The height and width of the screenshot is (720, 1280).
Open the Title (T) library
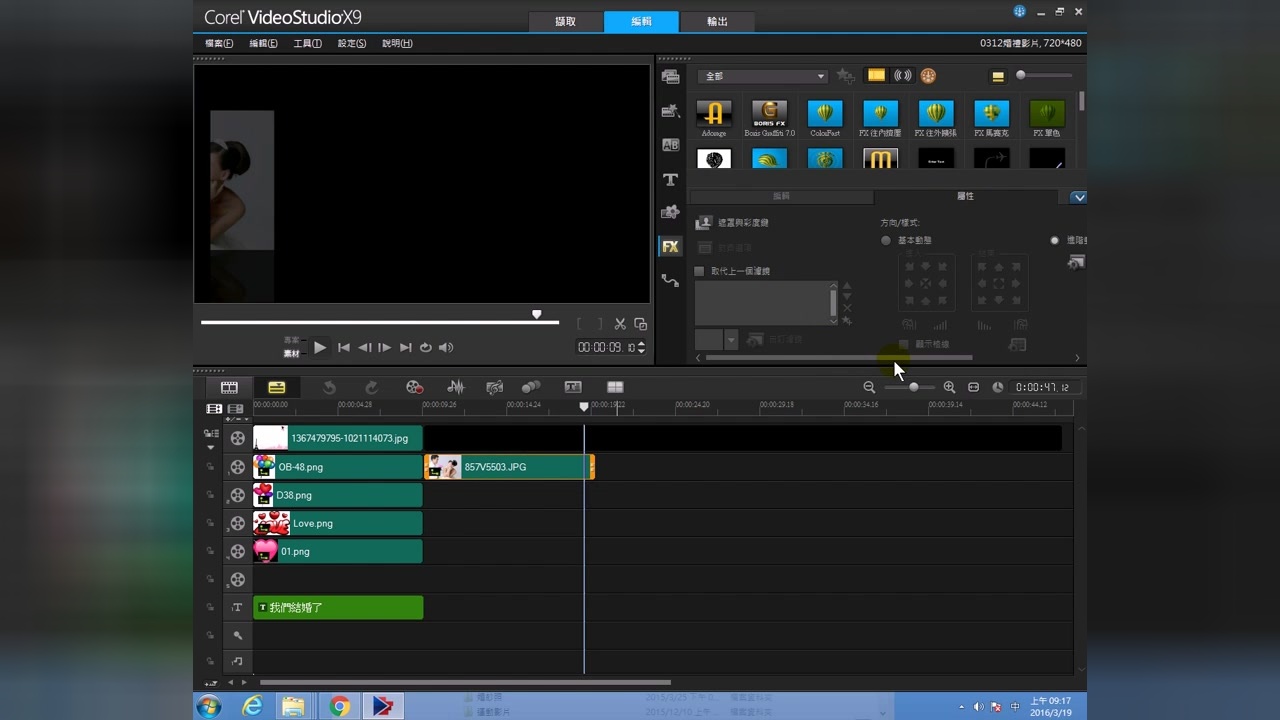click(x=670, y=179)
